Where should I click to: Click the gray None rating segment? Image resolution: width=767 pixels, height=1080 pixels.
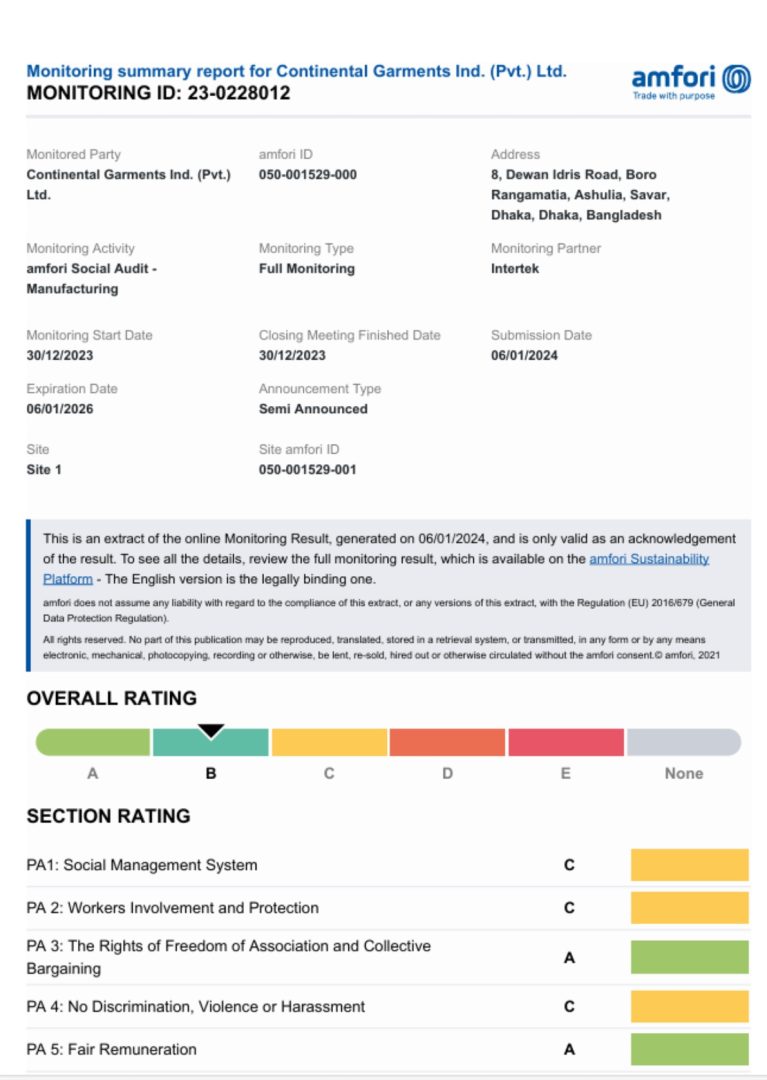tap(684, 743)
